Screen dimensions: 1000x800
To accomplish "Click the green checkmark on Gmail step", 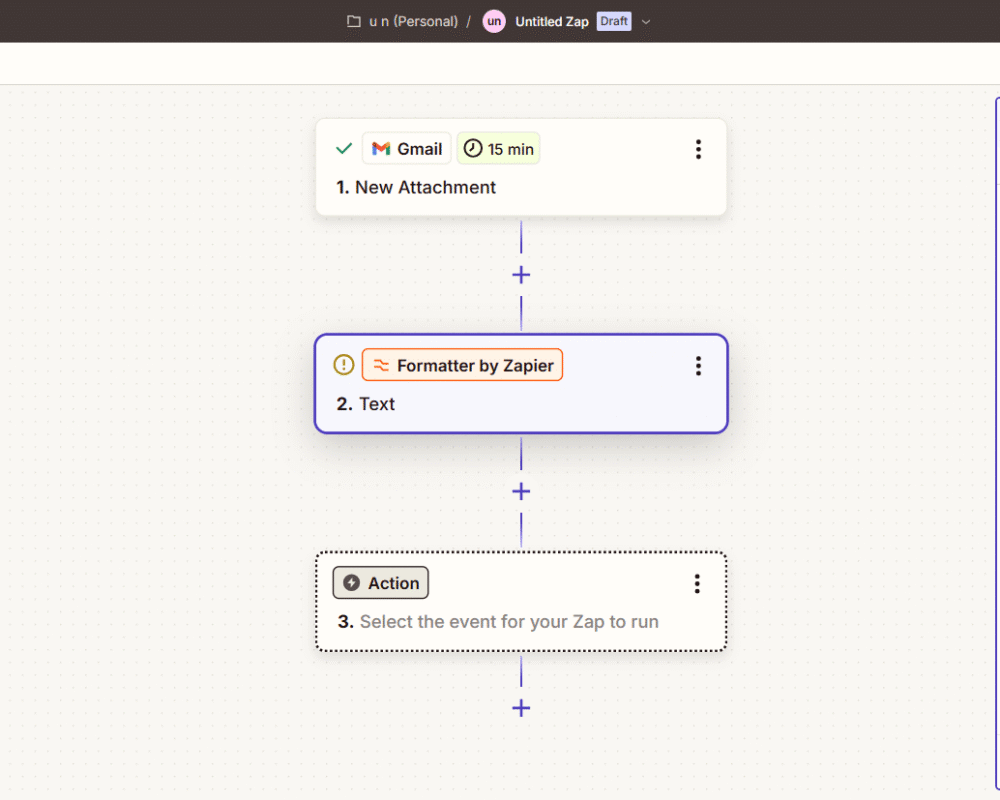I will pyautogui.click(x=344, y=149).
